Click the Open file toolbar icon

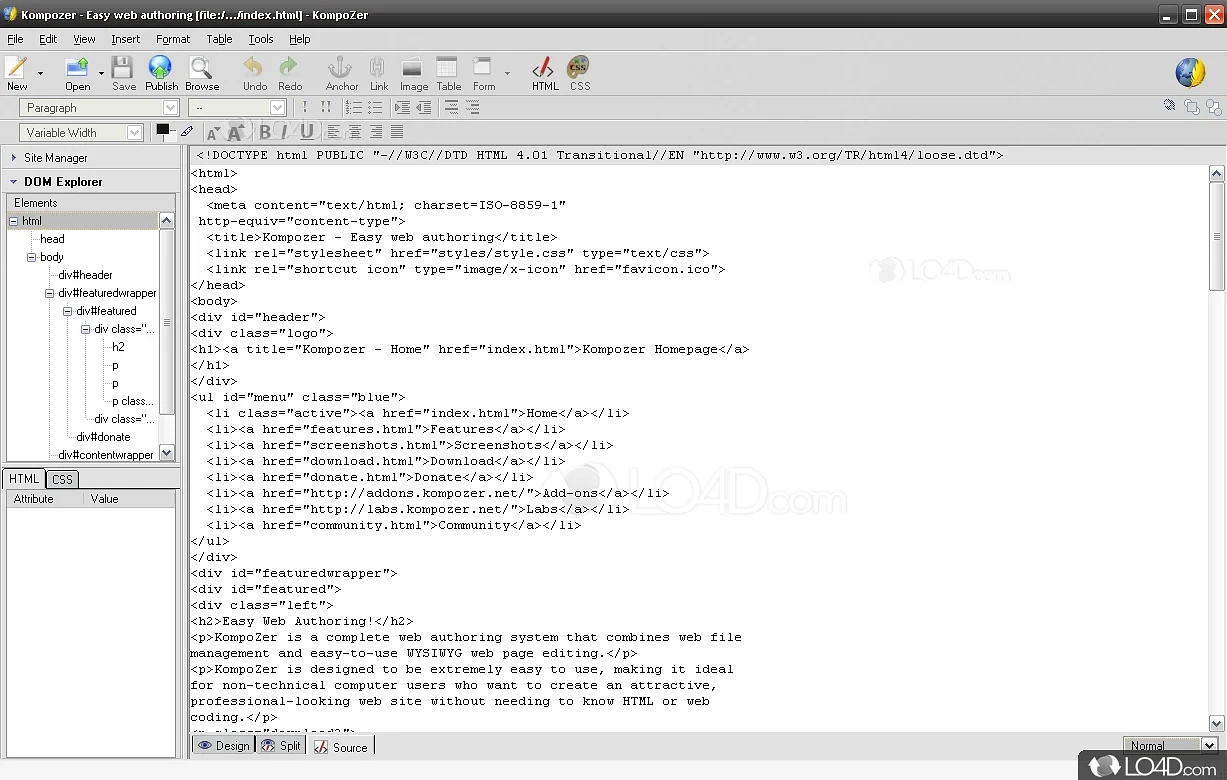tap(77, 73)
